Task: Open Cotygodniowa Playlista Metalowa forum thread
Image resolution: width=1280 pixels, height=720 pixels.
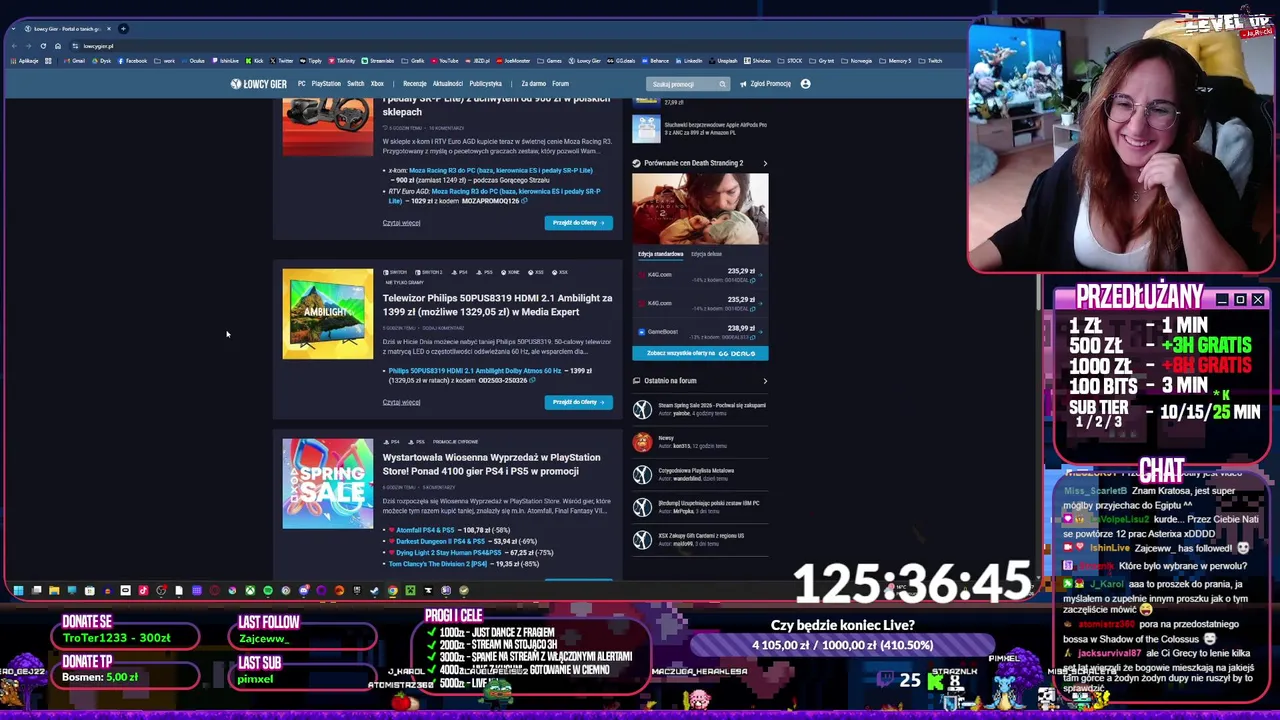Action: pyautogui.click(x=696, y=470)
